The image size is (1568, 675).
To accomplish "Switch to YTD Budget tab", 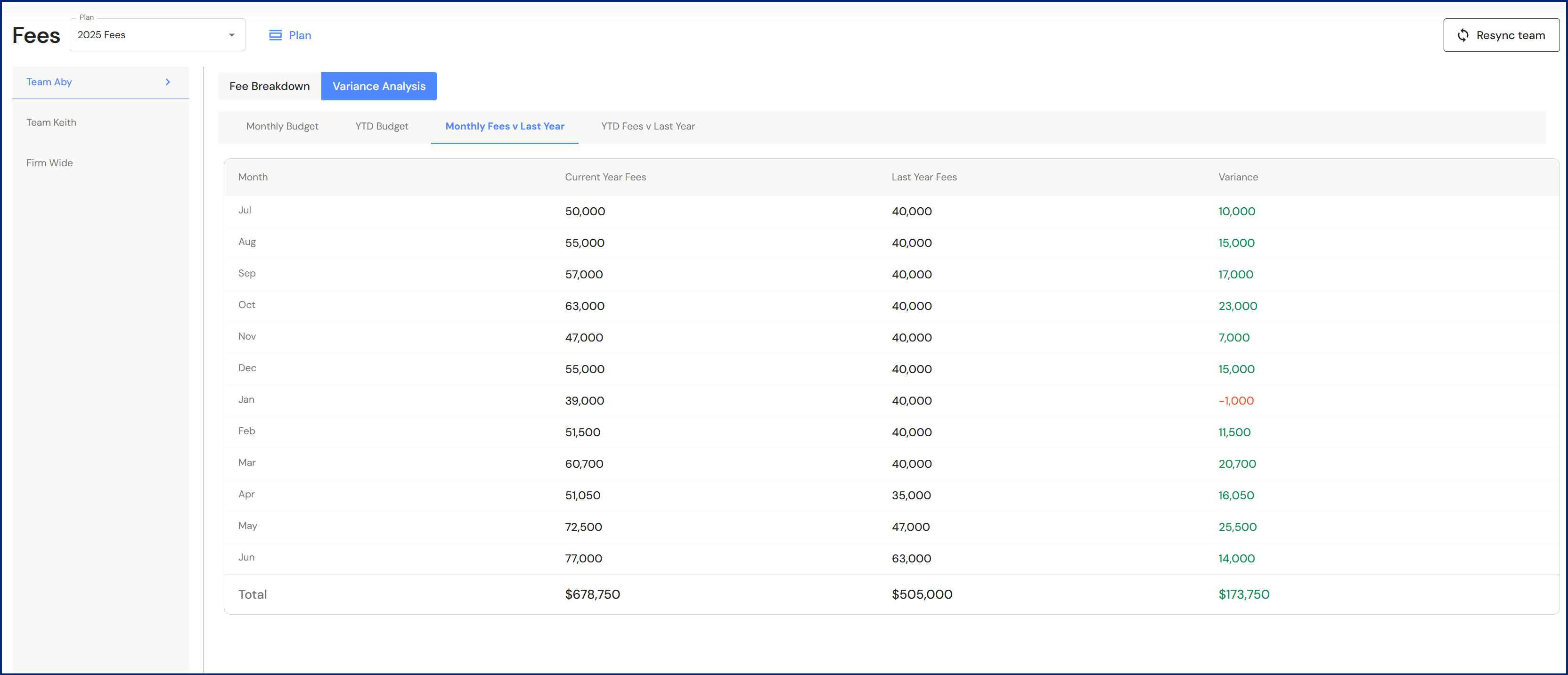I will pos(382,127).
